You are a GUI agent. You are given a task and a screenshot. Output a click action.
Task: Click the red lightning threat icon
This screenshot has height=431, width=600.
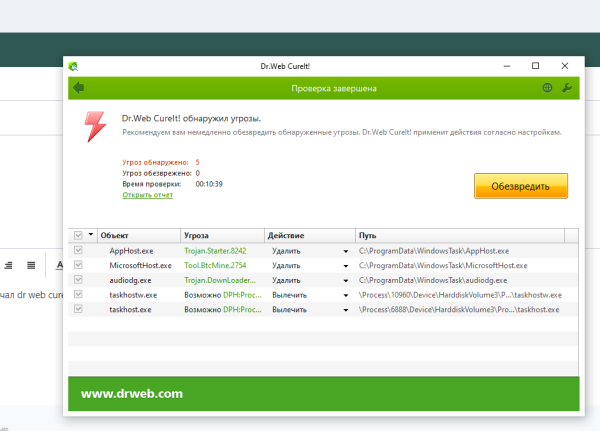pyautogui.click(x=95, y=127)
